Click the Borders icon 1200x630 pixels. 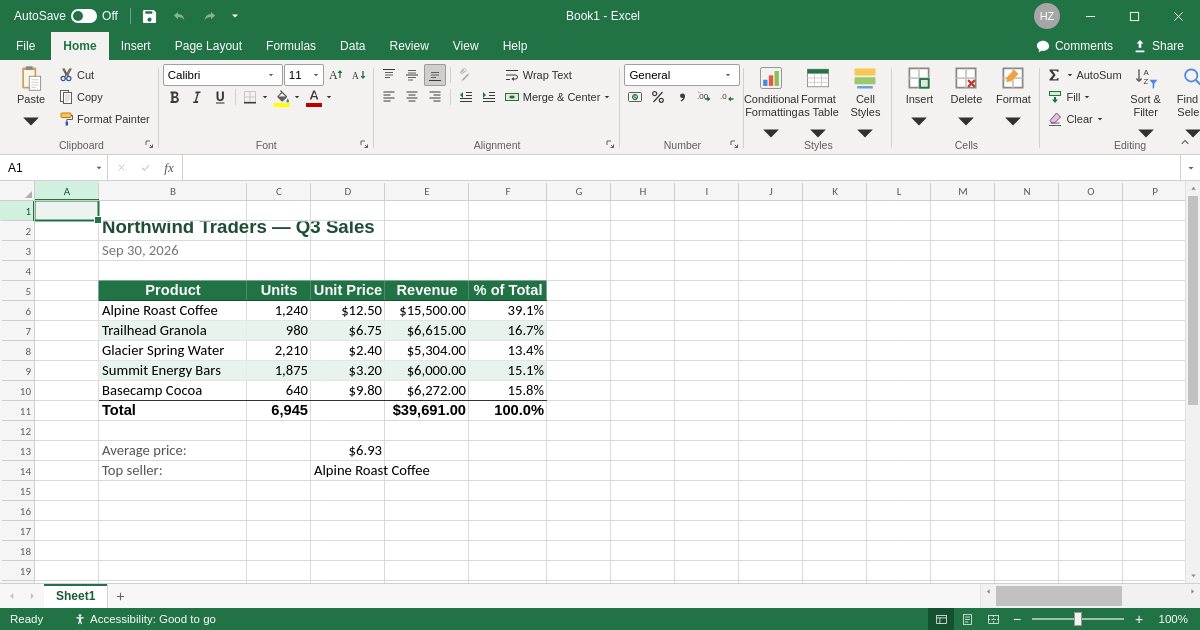[x=250, y=97]
